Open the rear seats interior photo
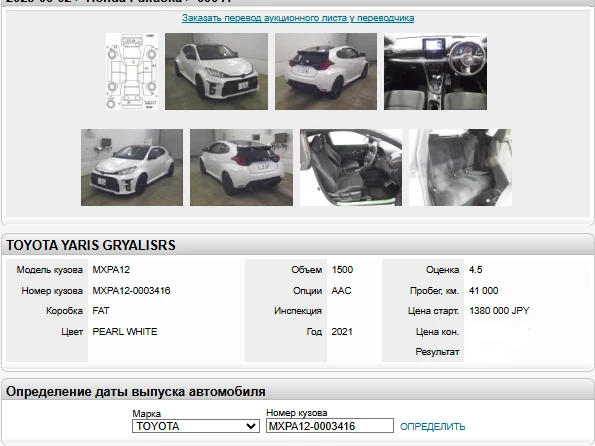Screen dimensions: 595x446 pos(460,167)
